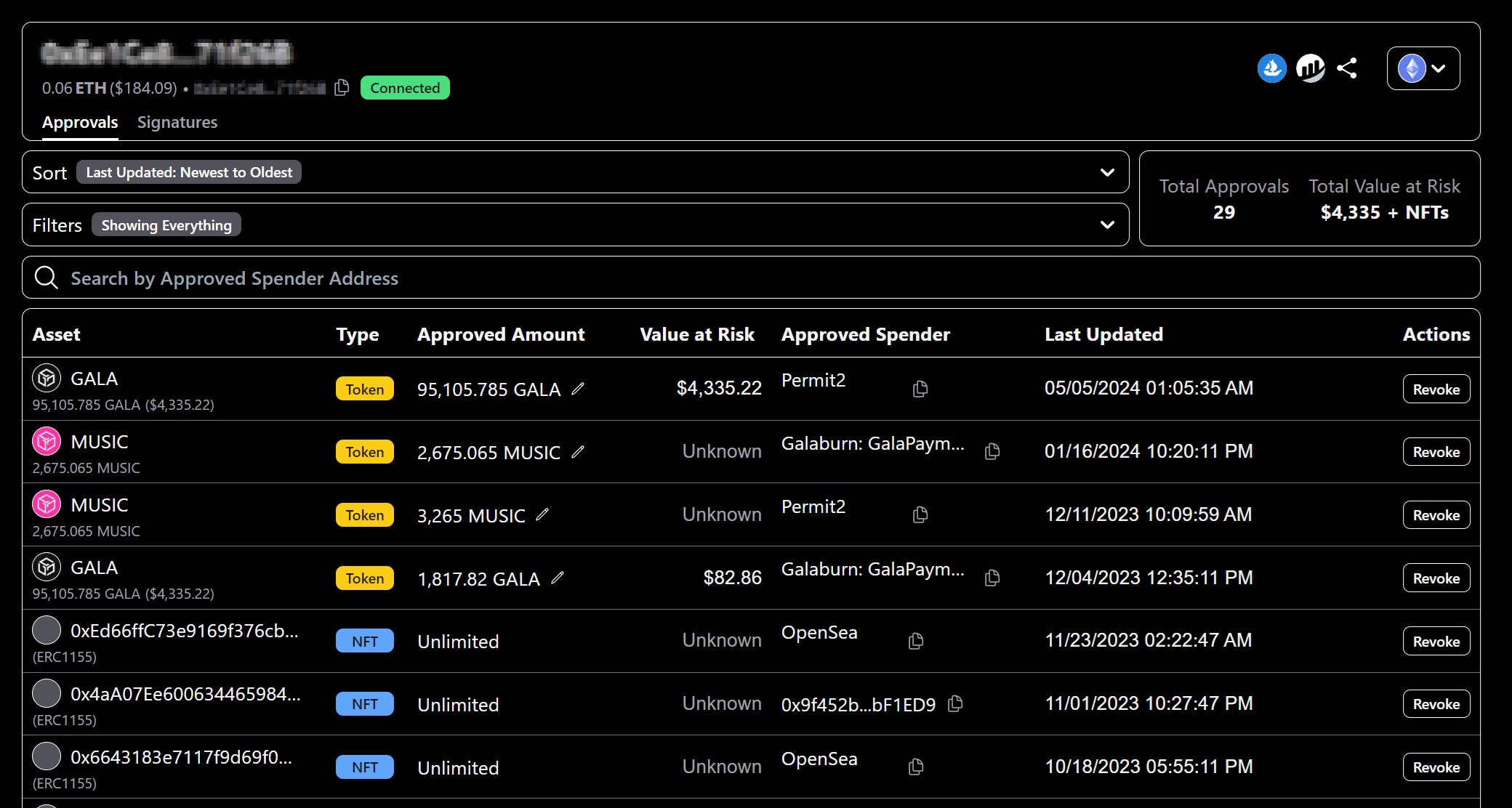Expand the Filters dropdown
Image resolution: width=1512 pixels, height=808 pixels.
(x=1106, y=225)
